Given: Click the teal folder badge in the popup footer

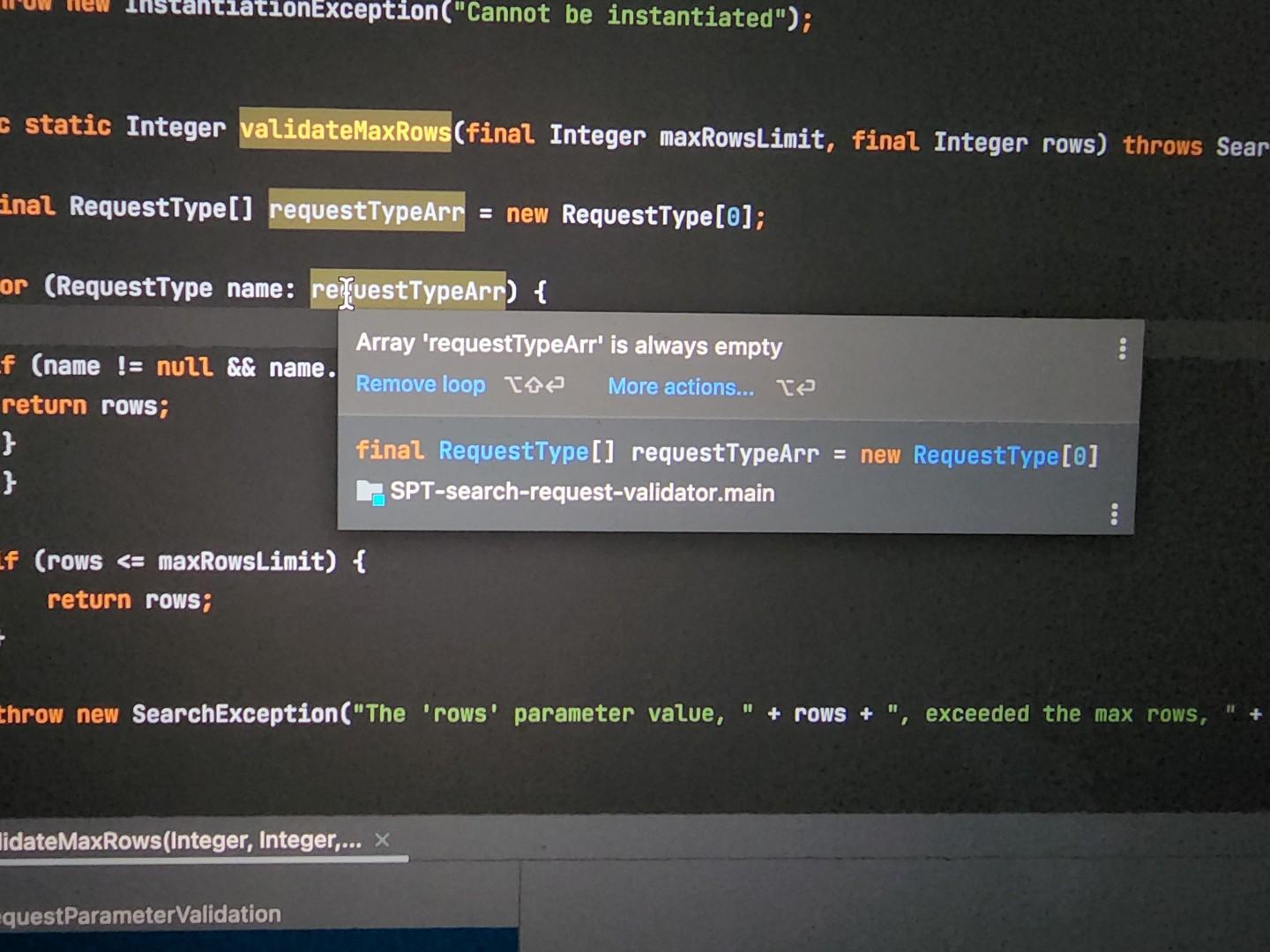Looking at the screenshot, I should (377, 499).
